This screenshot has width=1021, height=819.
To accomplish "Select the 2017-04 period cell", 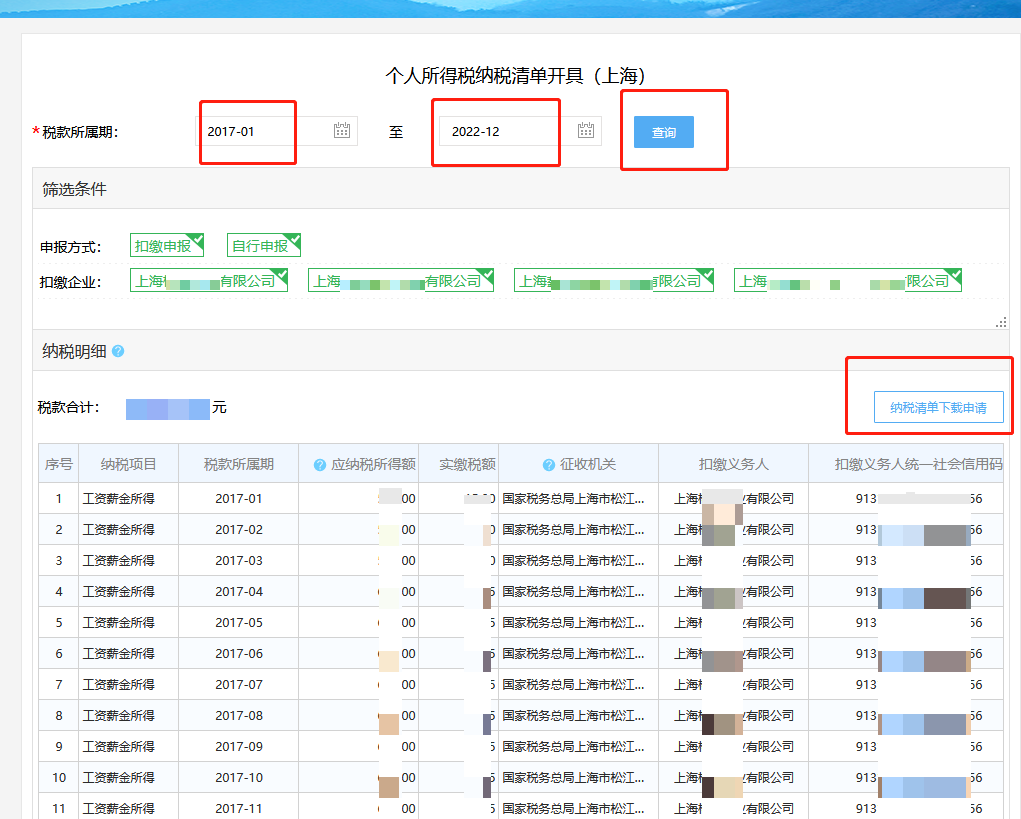I will click(238, 592).
